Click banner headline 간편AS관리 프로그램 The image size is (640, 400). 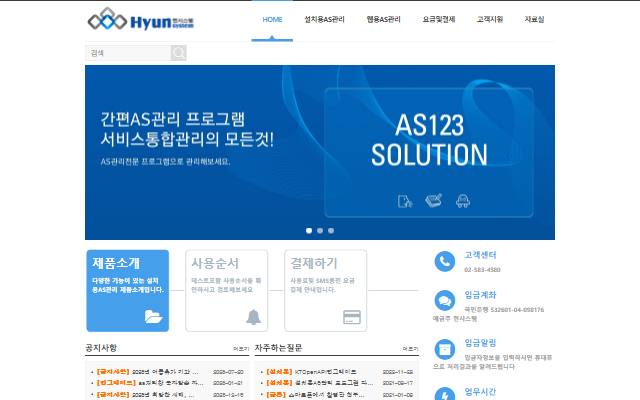pyautogui.click(x=173, y=119)
